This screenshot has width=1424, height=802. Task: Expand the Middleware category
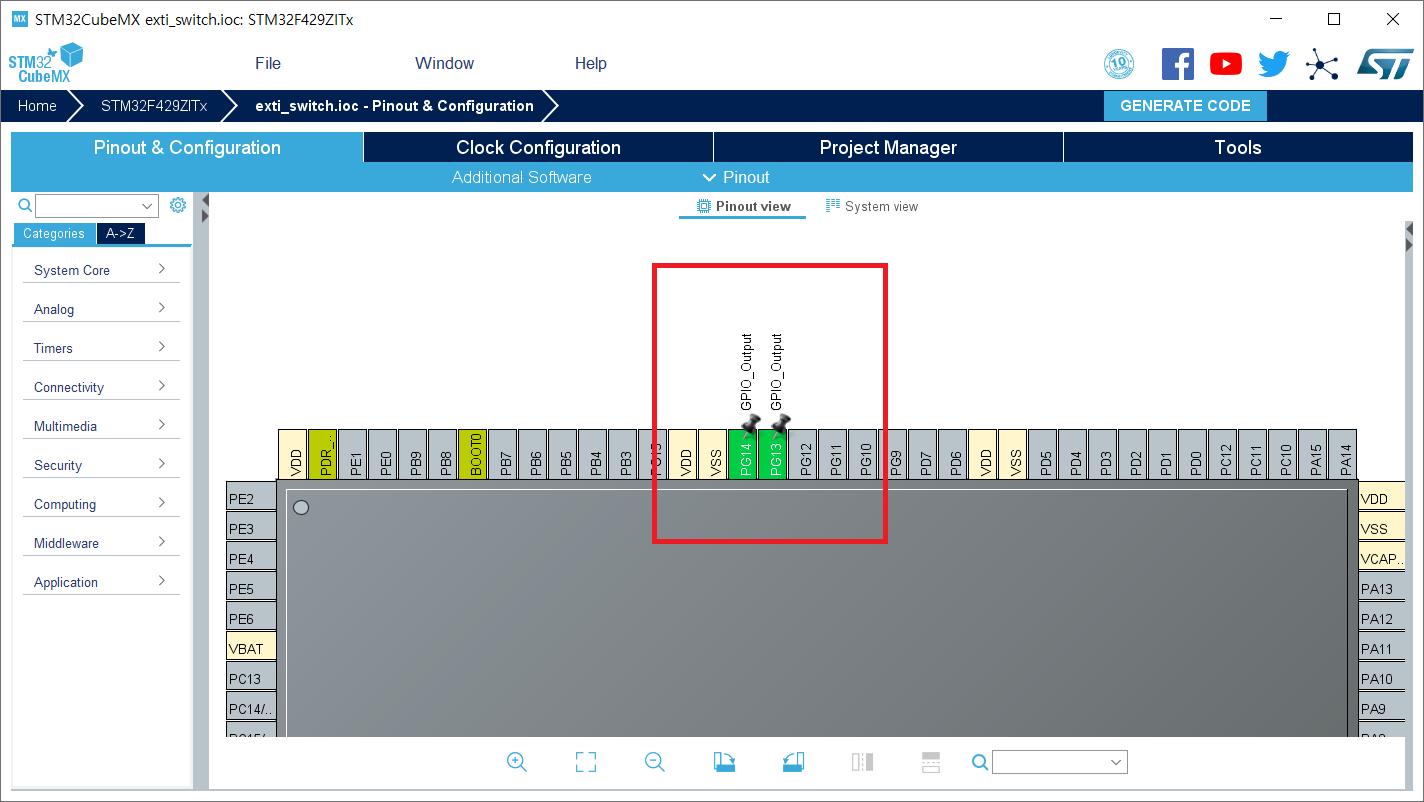[101, 543]
